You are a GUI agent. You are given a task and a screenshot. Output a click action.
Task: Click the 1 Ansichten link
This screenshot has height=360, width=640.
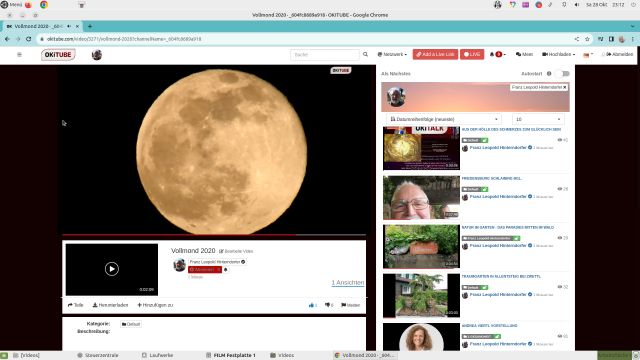348,282
